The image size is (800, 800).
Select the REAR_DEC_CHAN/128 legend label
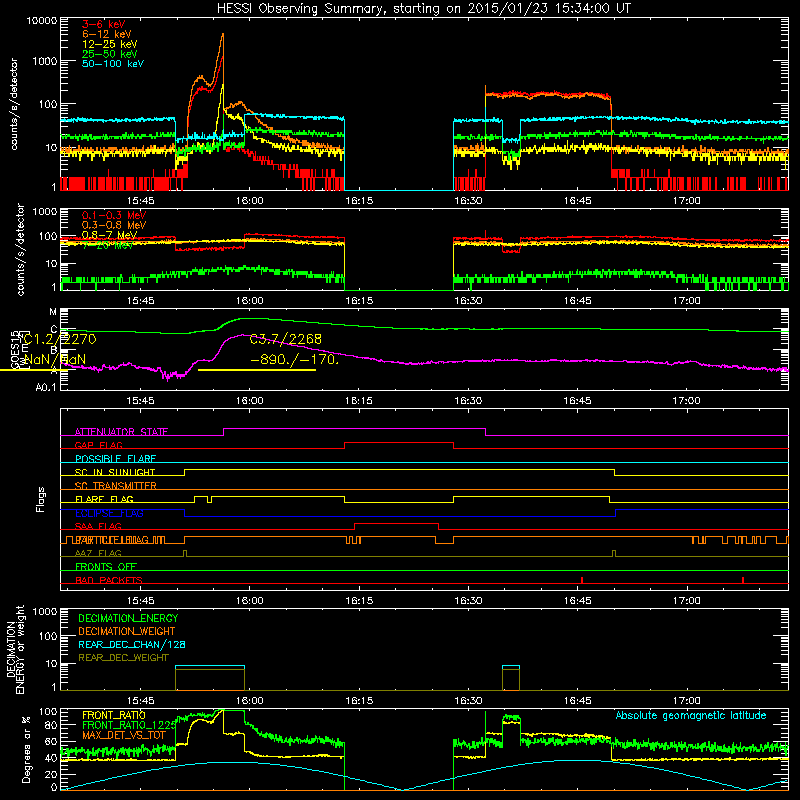(132, 645)
